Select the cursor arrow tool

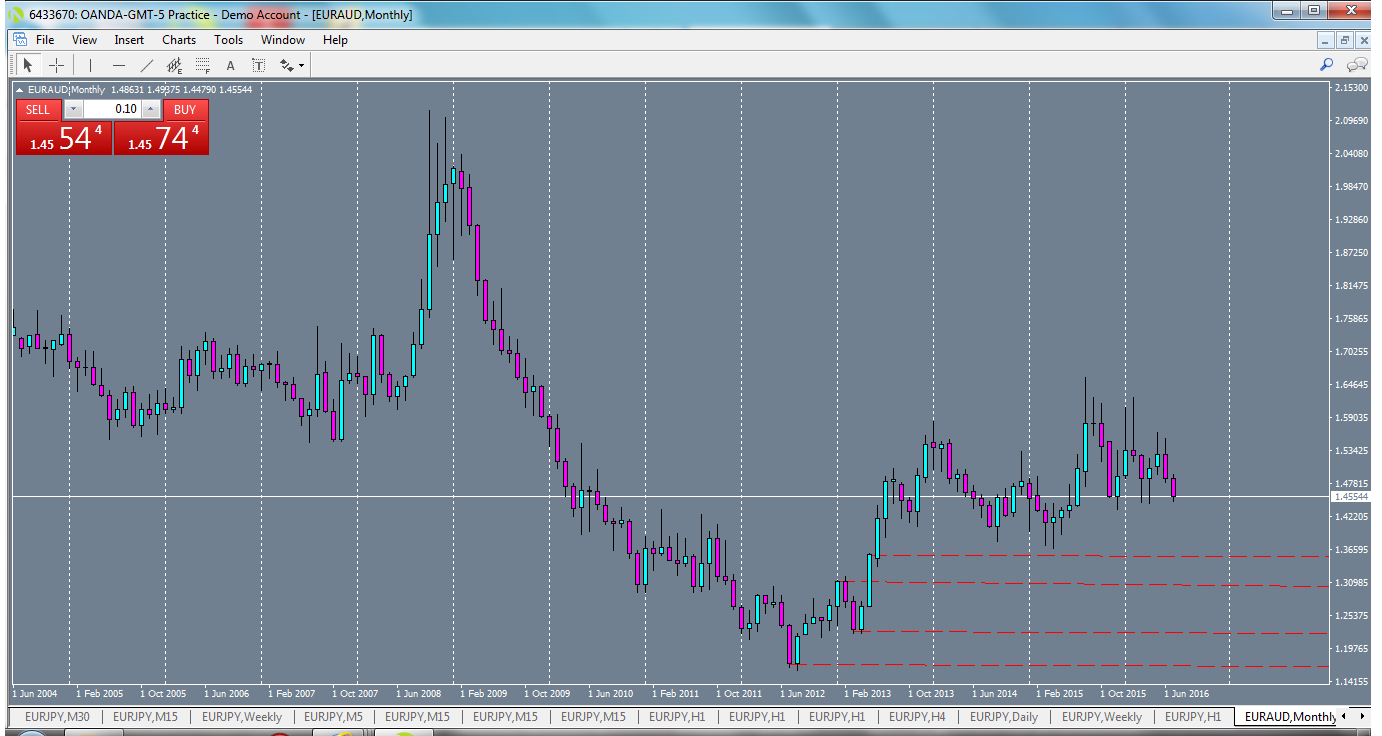[28, 64]
